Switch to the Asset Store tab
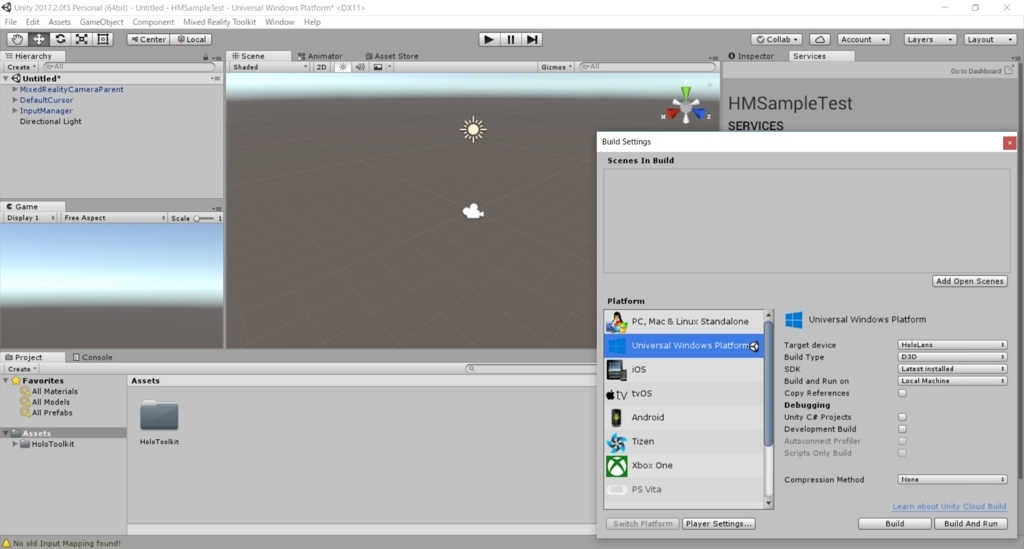Viewport: 1024px width, 549px height. point(391,56)
